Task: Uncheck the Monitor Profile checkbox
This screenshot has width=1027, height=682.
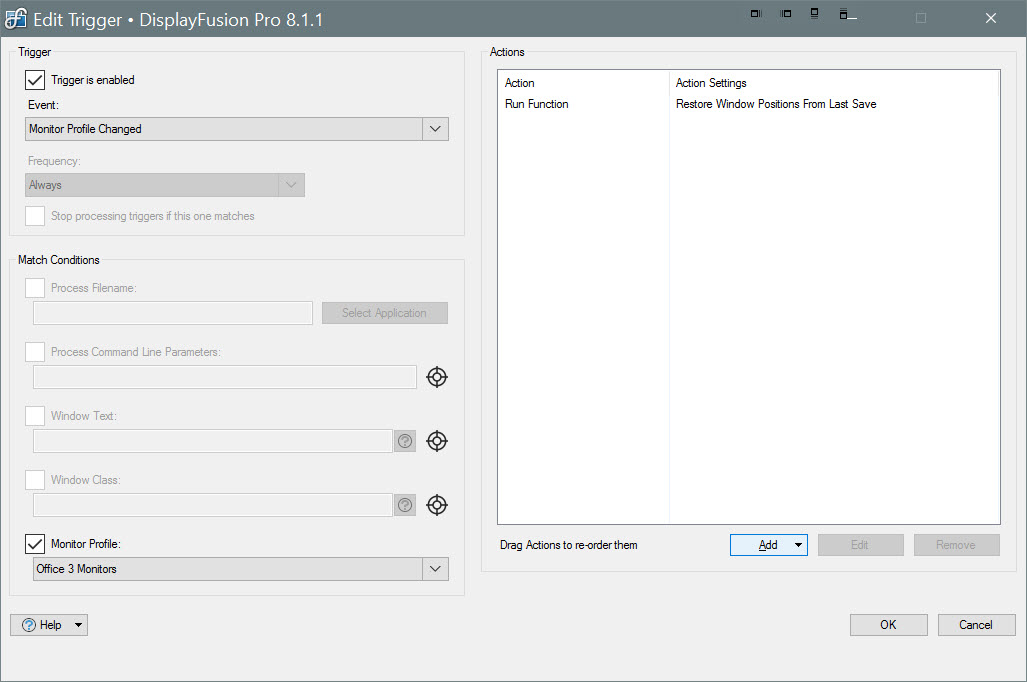Action: coord(35,544)
